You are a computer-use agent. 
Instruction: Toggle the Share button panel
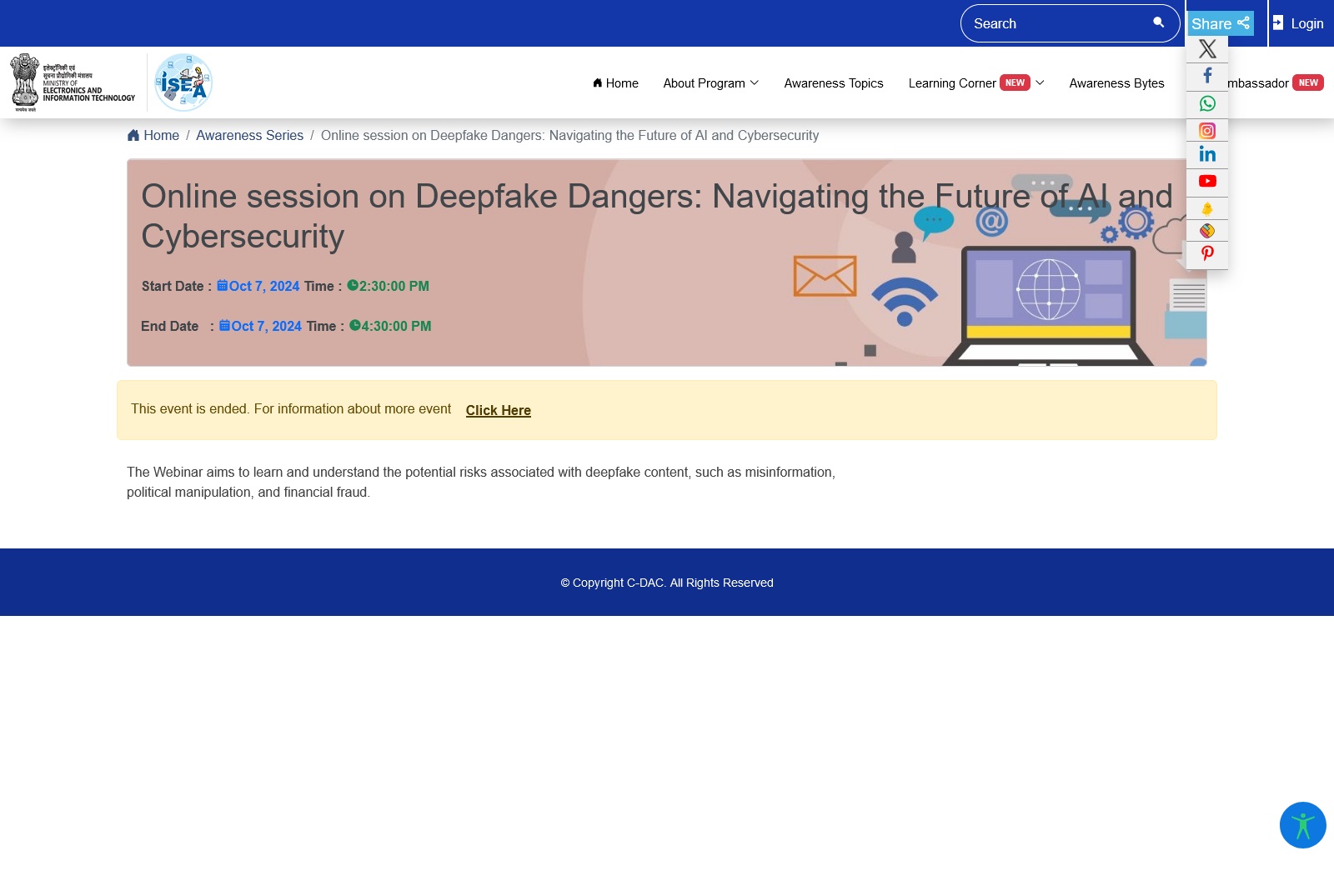pyautogui.click(x=1220, y=23)
